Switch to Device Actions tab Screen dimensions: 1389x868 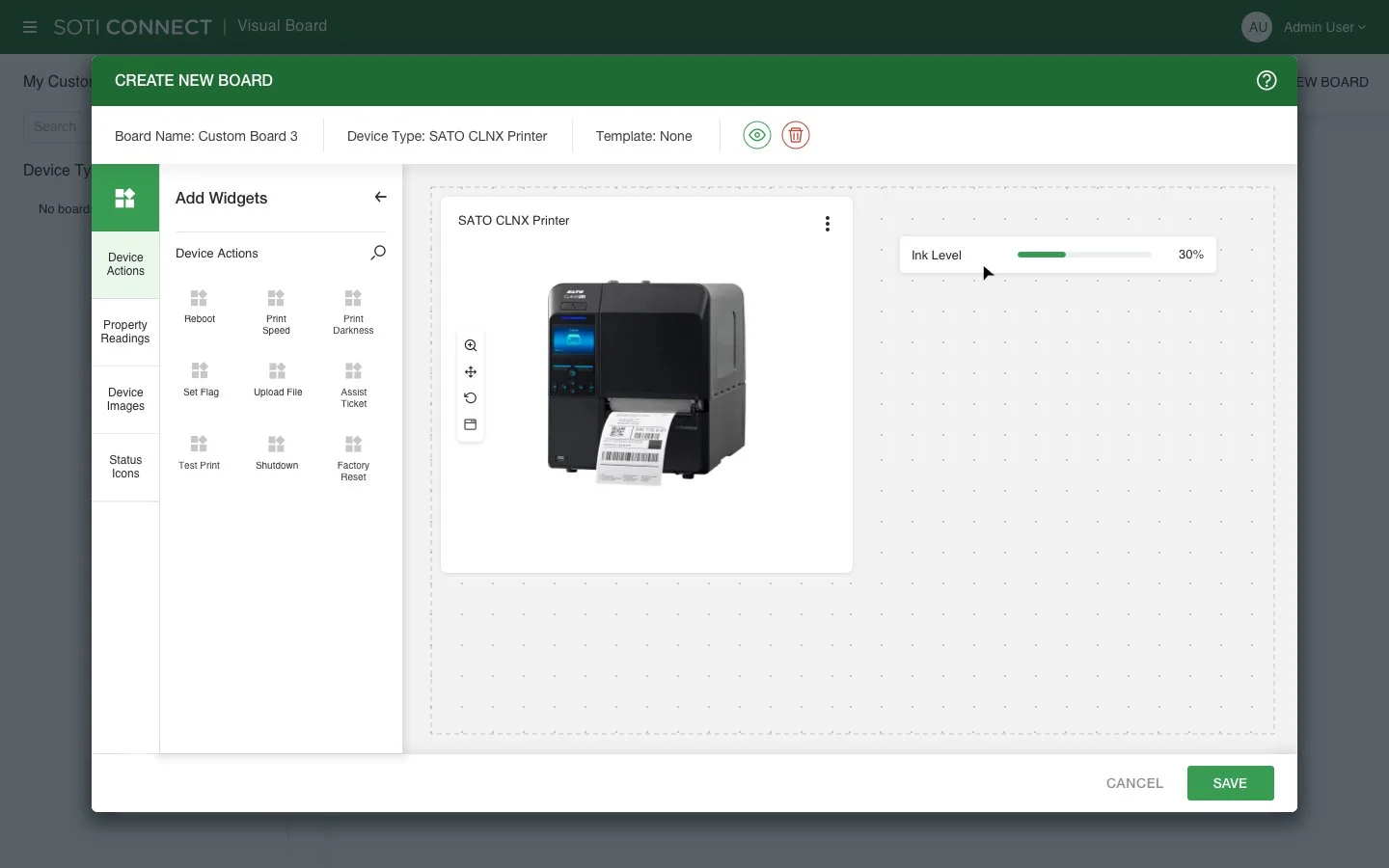click(125, 264)
